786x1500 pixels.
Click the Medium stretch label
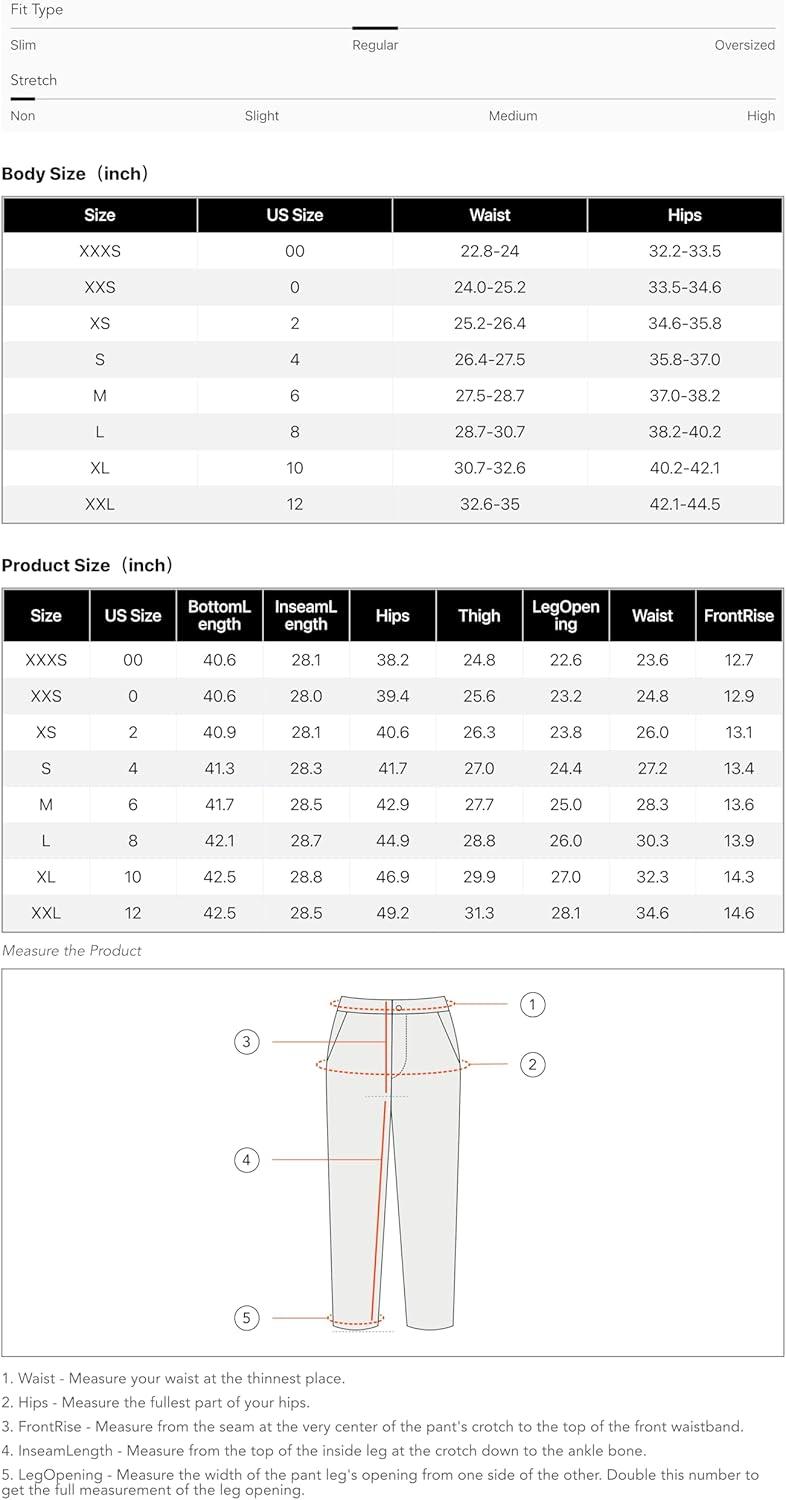click(x=513, y=116)
